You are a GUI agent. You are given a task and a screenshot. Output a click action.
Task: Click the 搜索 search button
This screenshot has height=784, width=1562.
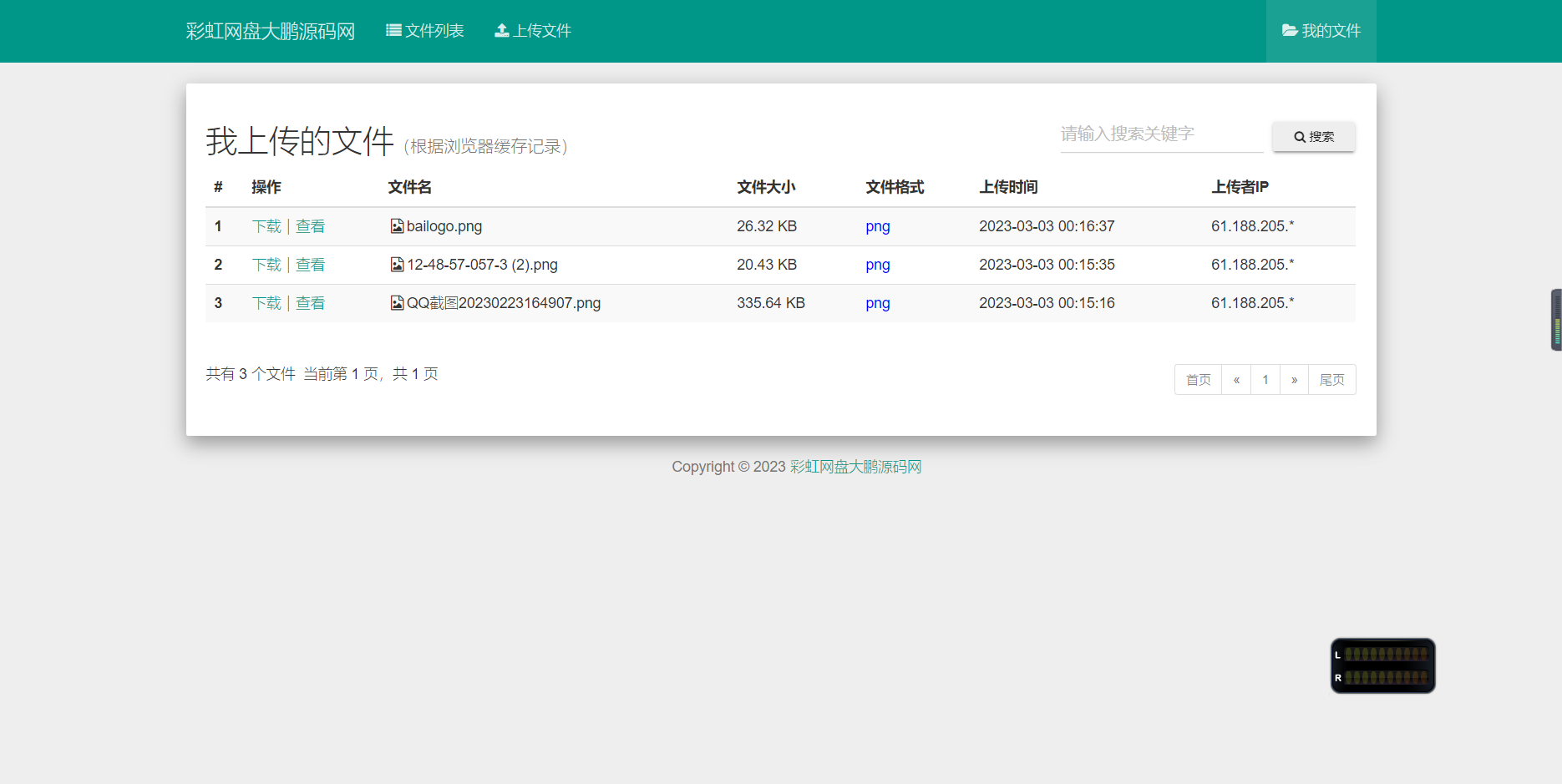click(1313, 136)
